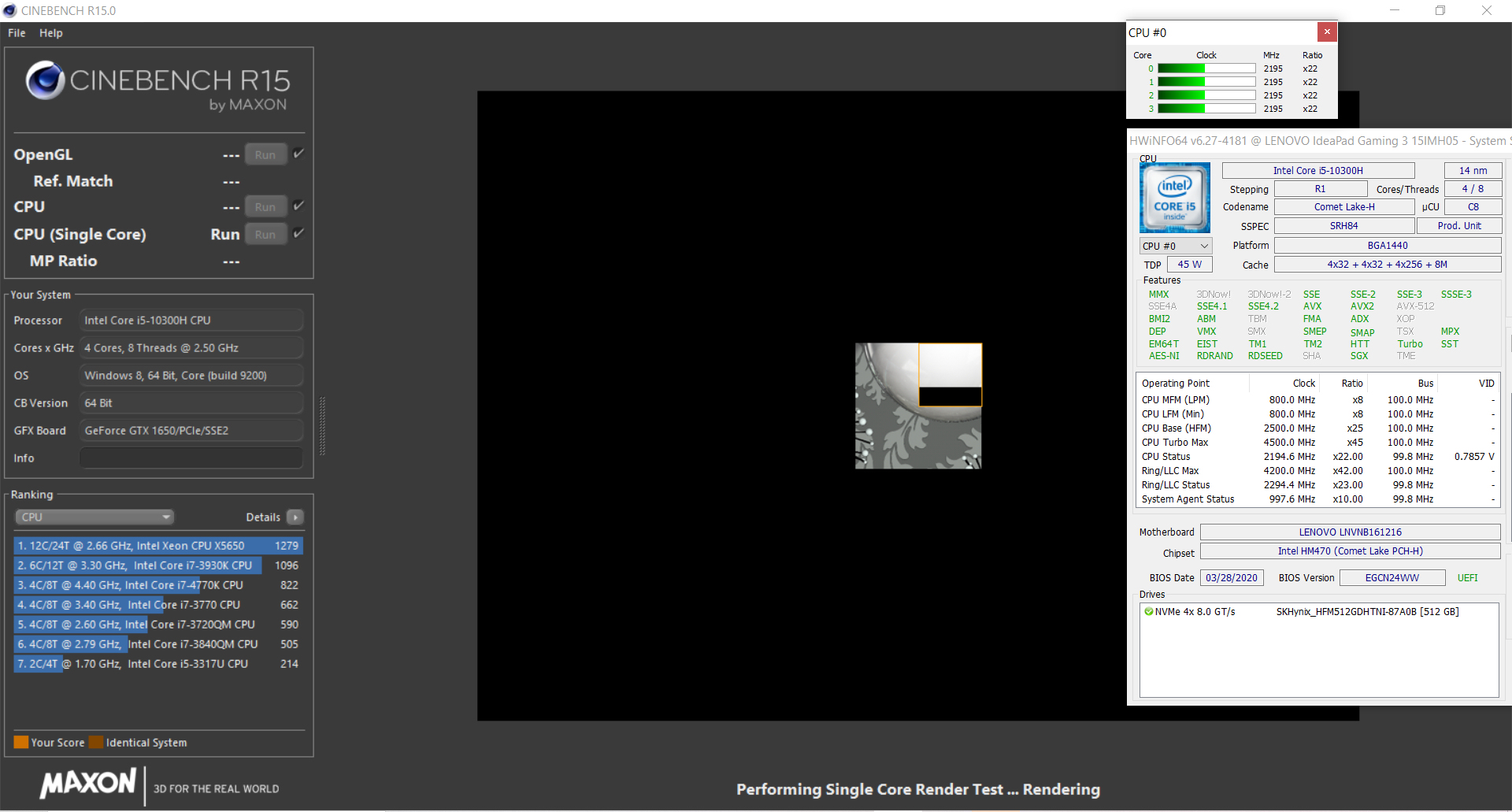Click the brown Identical System legend swatch
The height and width of the screenshot is (812, 1512).
pyautogui.click(x=96, y=742)
